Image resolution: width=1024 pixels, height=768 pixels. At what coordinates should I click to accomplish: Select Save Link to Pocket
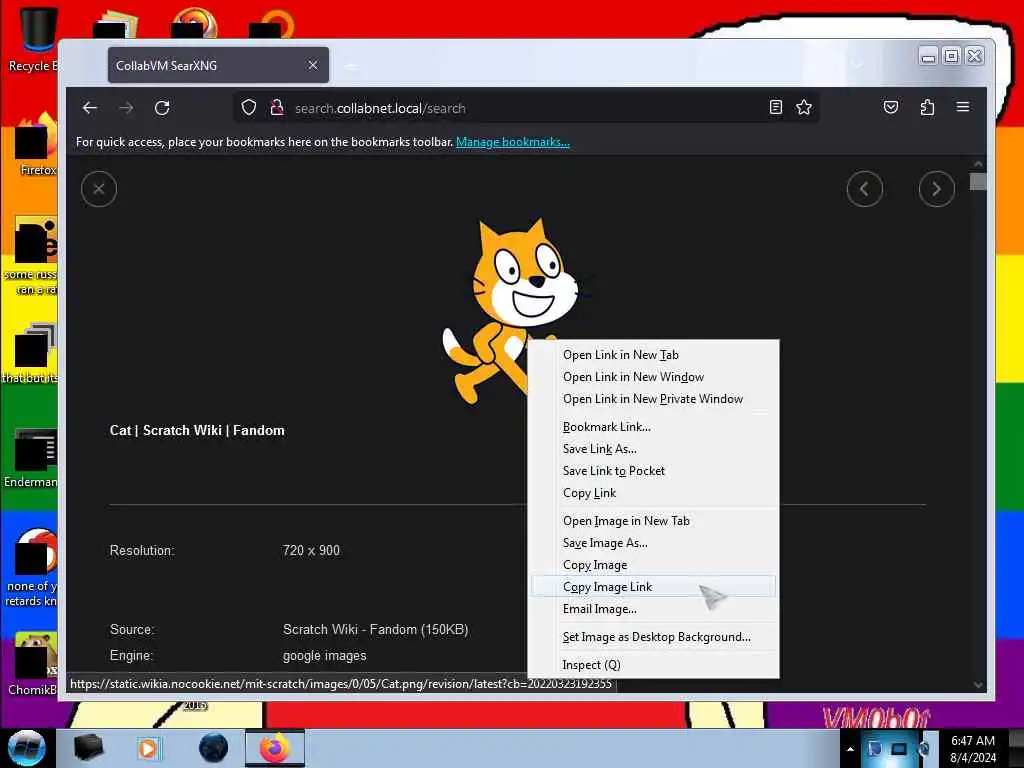click(x=653, y=471)
